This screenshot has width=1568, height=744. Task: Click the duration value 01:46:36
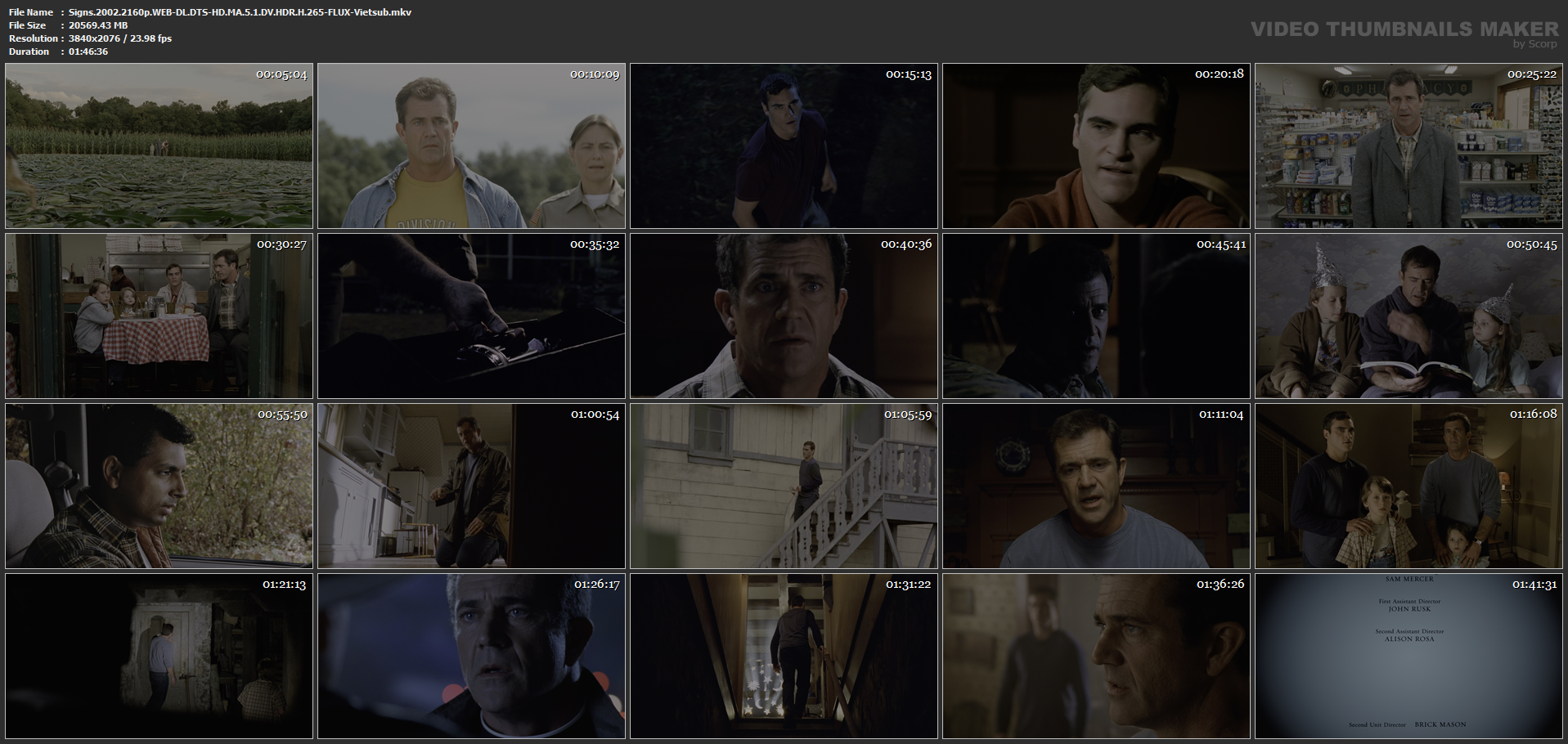pyautogui.click(x=88, y=52)
